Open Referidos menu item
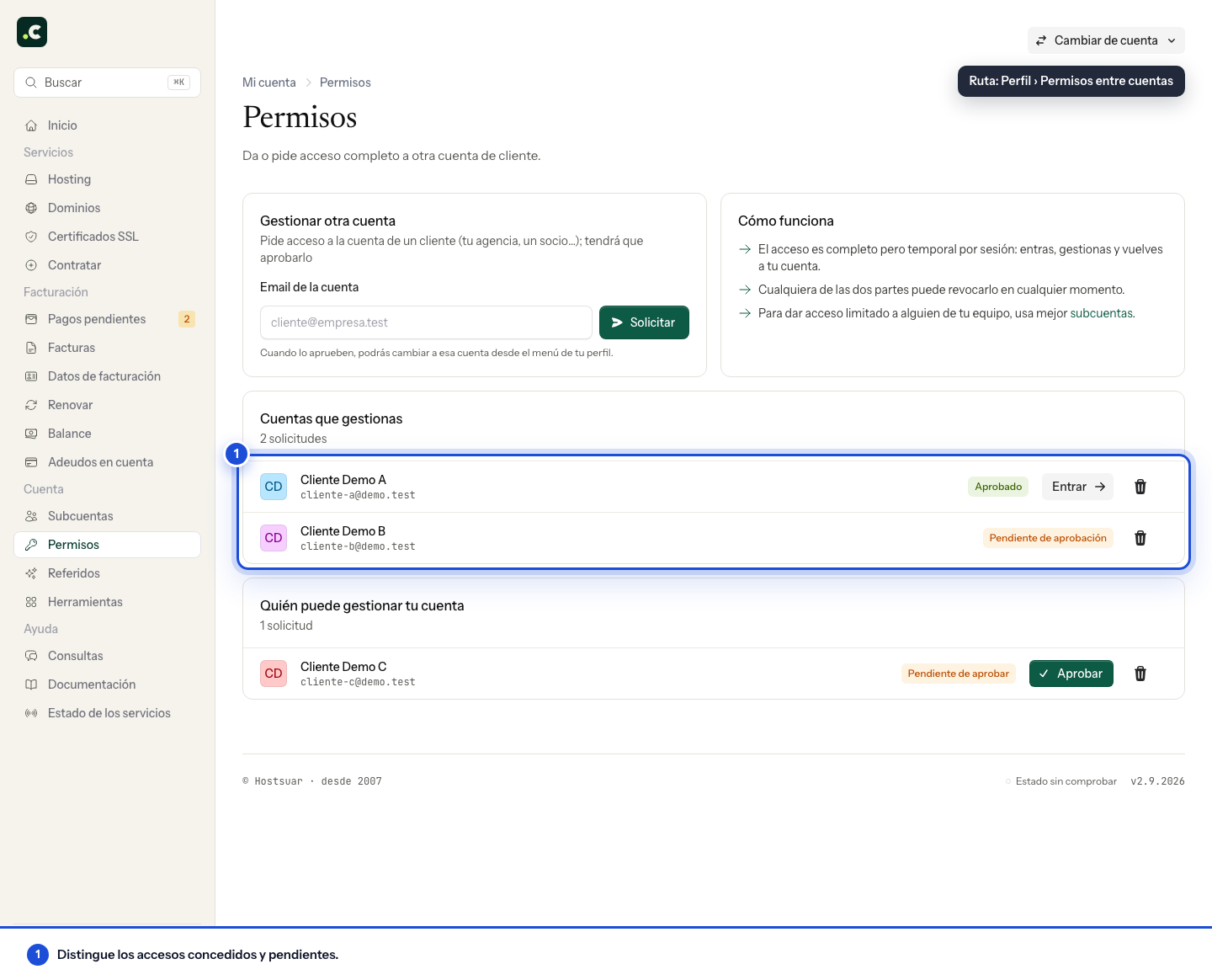 [108, 573]
